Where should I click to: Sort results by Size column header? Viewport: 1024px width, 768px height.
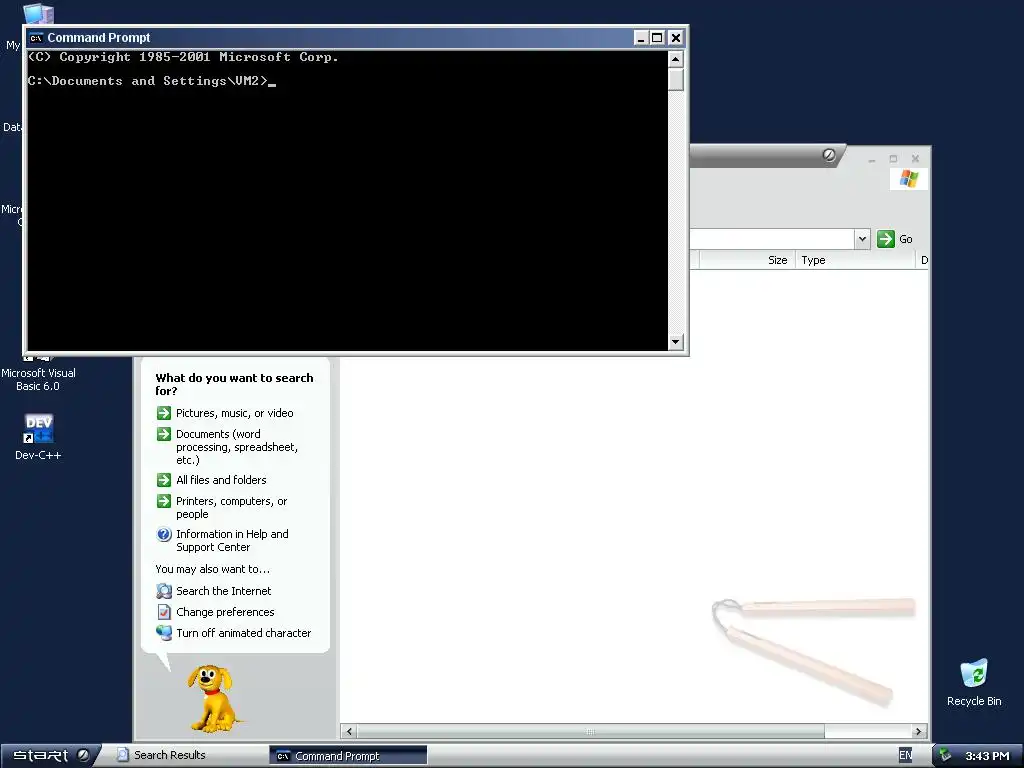[747, 260]
